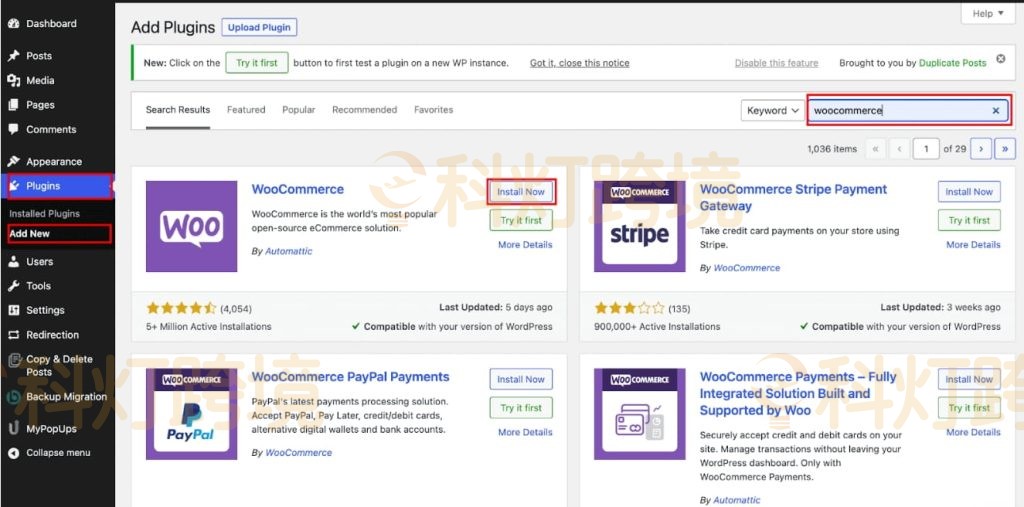
Task: Dismiss the notice with the X icon
Action: (1000, 59)
